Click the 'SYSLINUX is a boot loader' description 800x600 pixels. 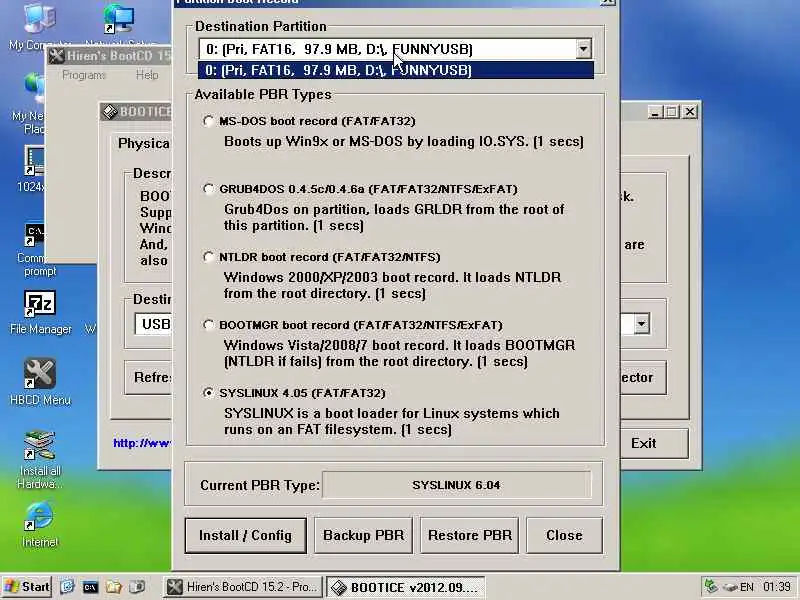click(392, 421)
